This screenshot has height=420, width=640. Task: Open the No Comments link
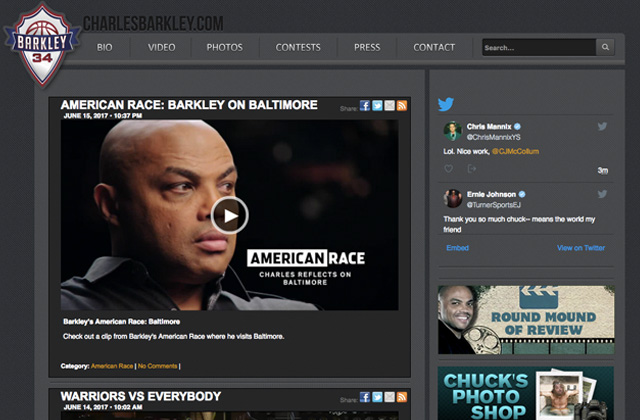click(158, 366)
